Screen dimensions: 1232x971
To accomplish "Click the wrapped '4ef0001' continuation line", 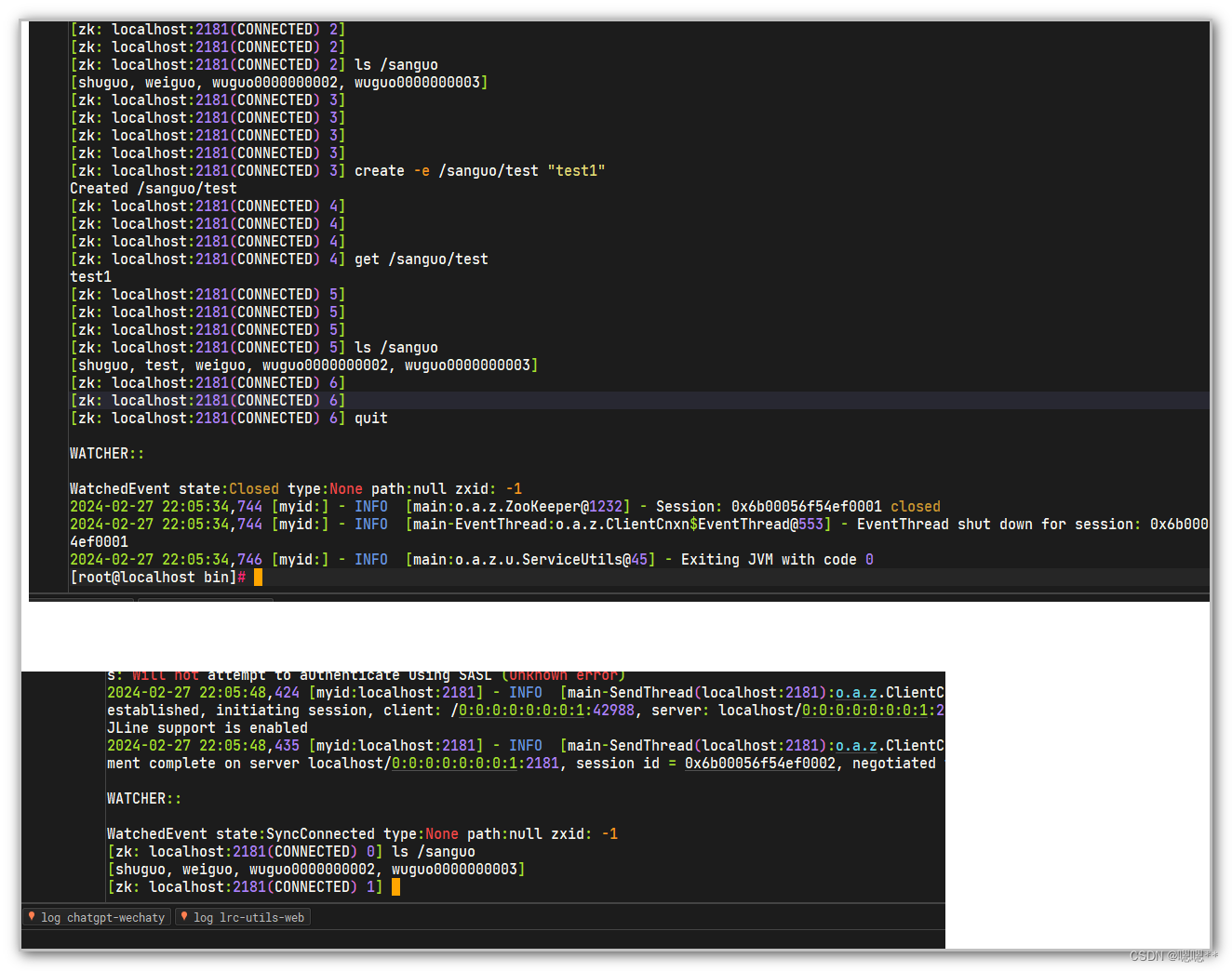I will pyautogui.click(x=99, y=542).
